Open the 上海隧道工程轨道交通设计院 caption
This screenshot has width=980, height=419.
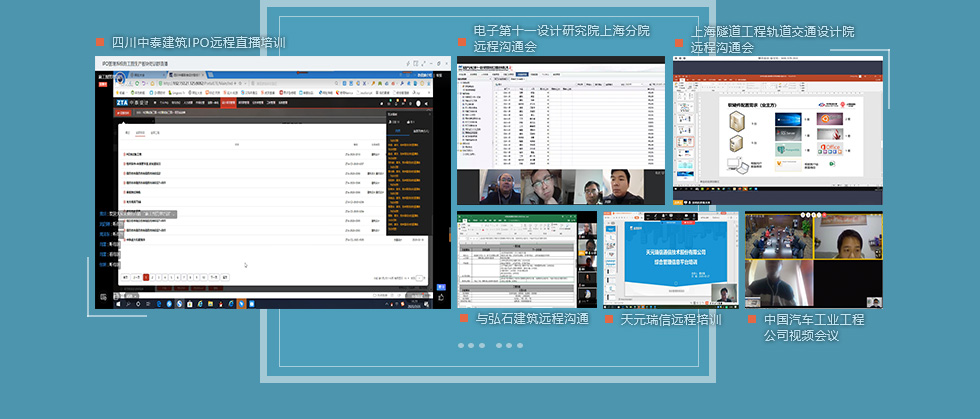[773, 39]
